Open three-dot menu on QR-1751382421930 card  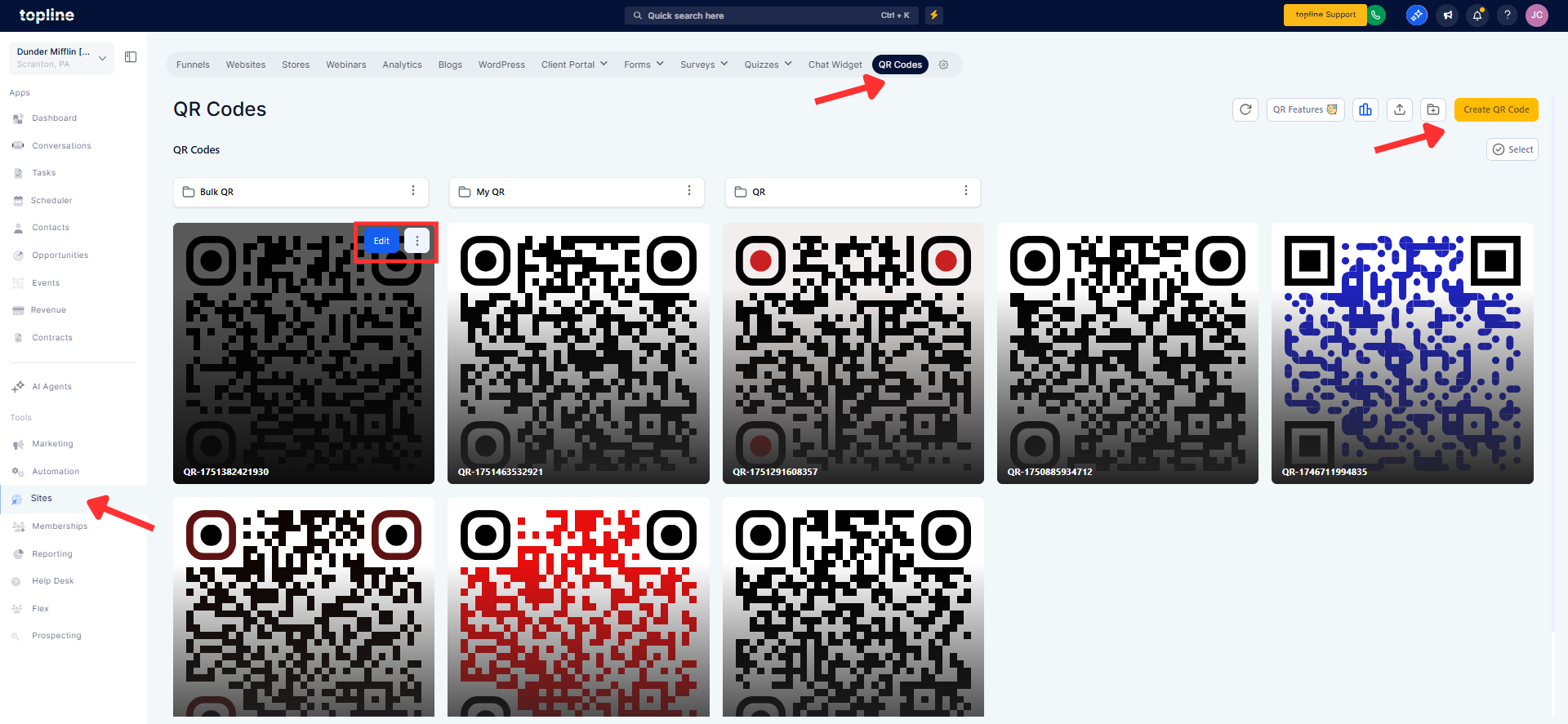click(x=417, y=241)
